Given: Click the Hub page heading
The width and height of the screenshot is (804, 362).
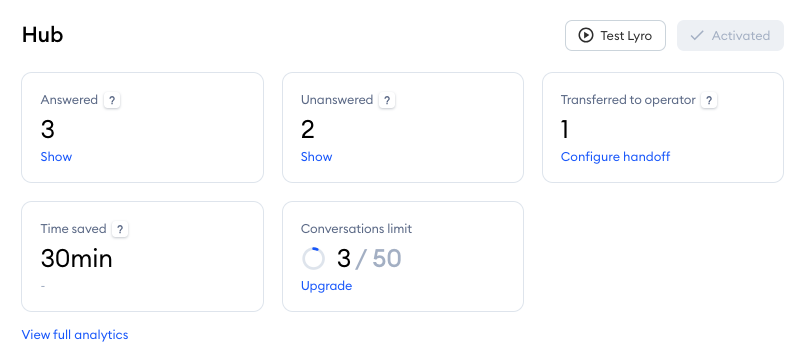Looking at the screenshot, I should click(x=43, y=35).
